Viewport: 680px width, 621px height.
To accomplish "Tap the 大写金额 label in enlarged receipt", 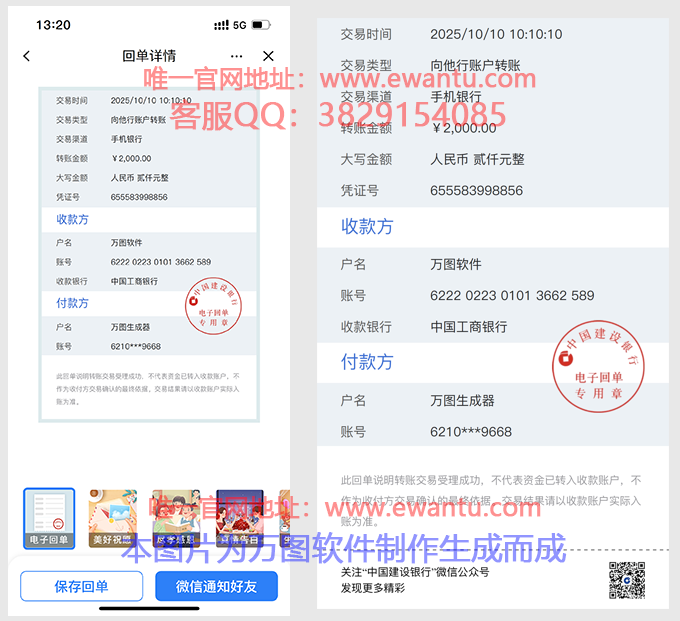I will (366, 159).
